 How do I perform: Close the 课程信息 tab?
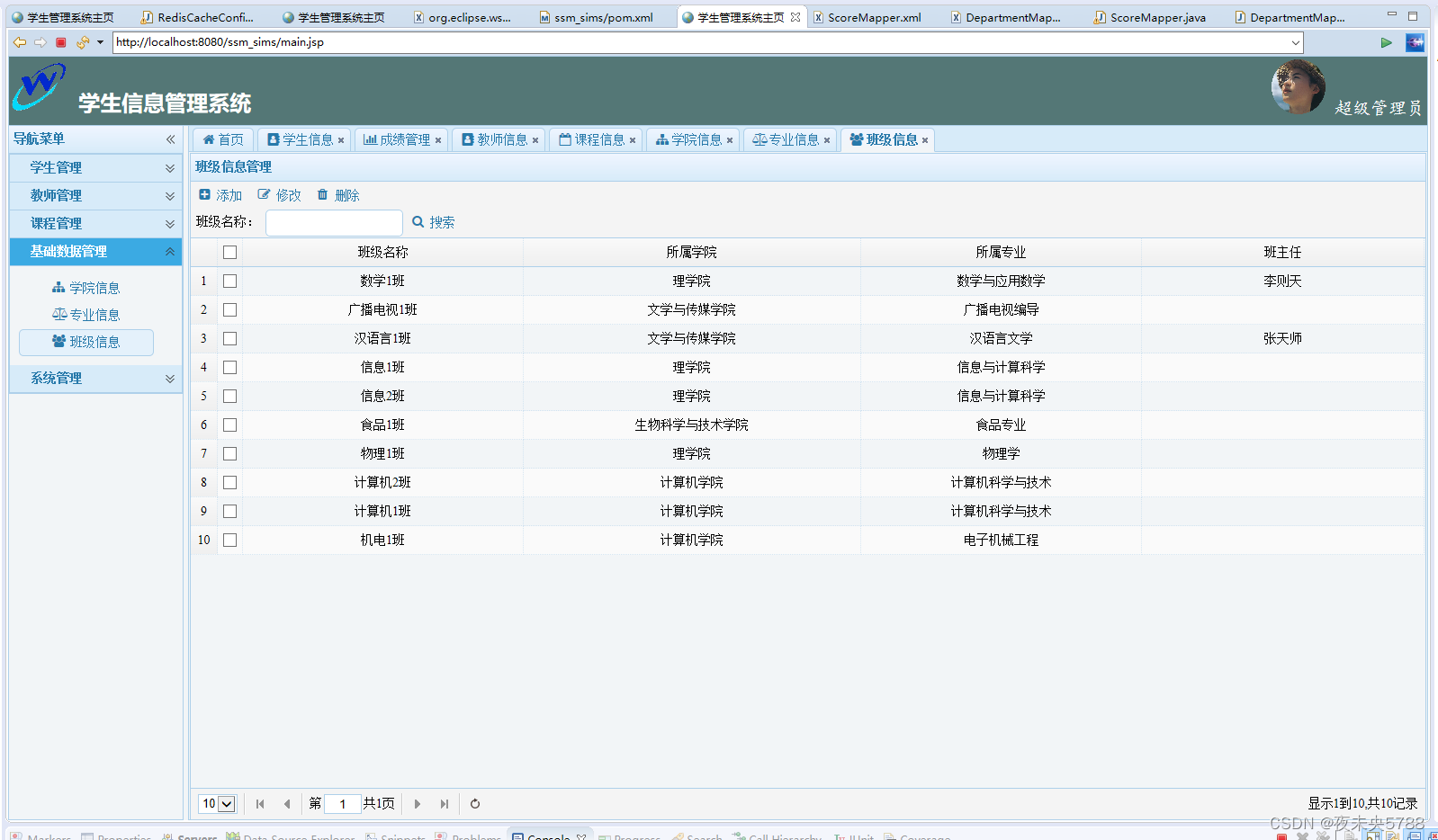click(x=633, y=140)
